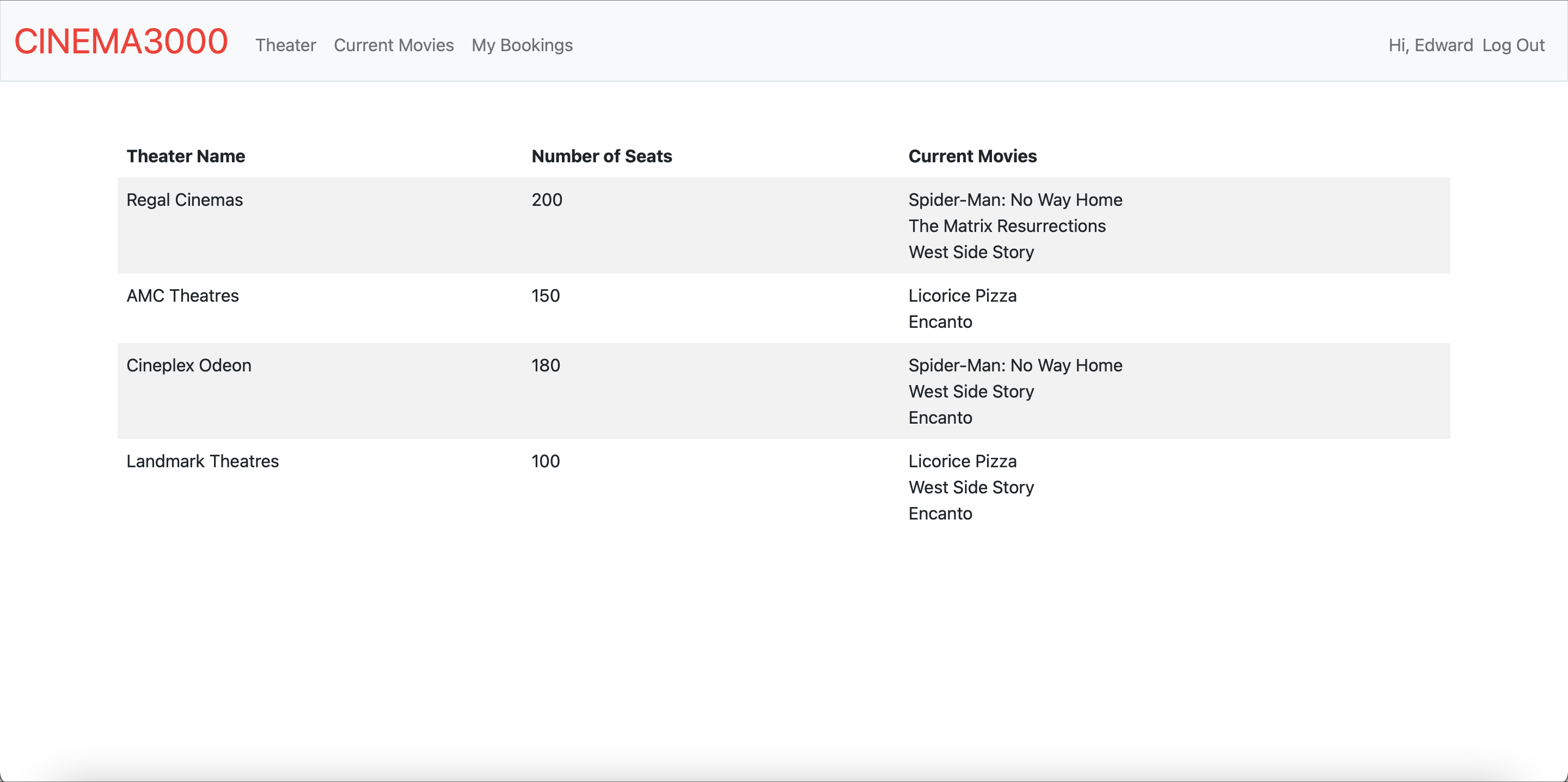The height and width of the screenshot is (782, 1568).
Task: Open the My Bookings page
Action: (522, 45)
